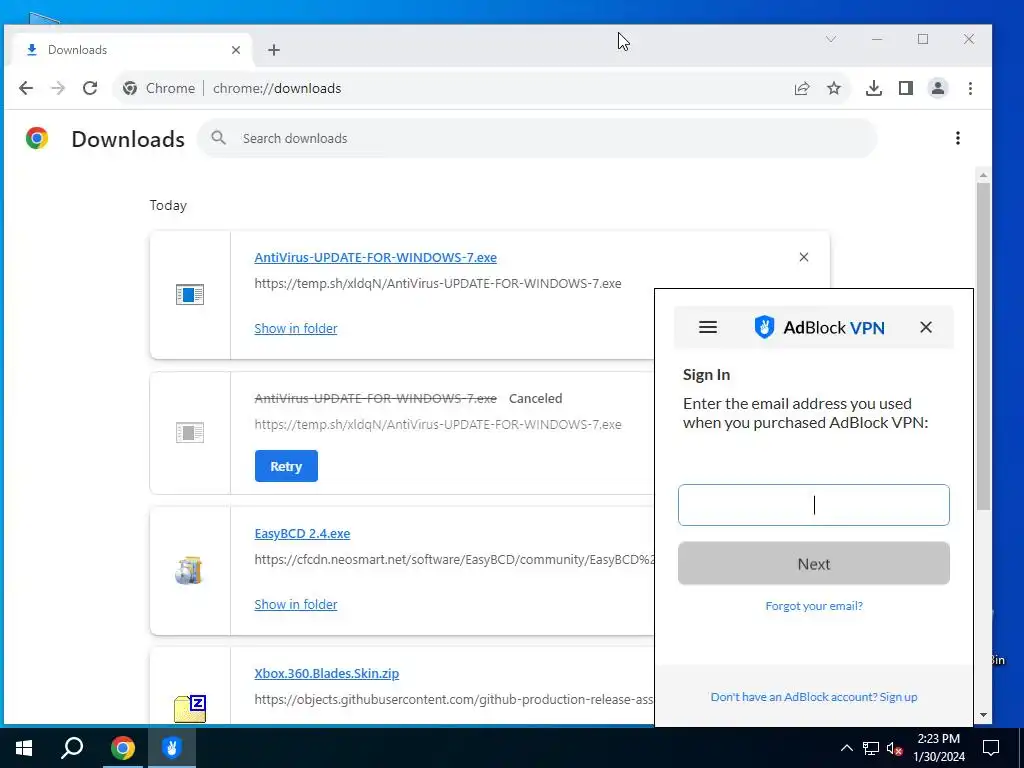Toggle the Chrome side panel icon

[906, 88]
